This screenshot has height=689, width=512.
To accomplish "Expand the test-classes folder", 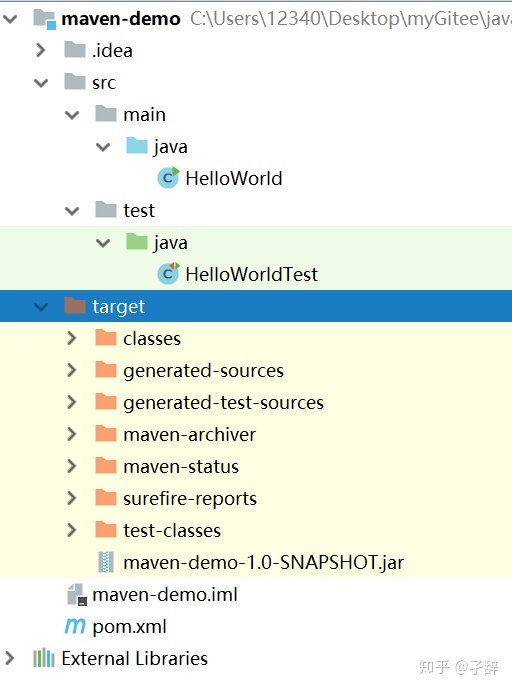I will pos(72,530).
